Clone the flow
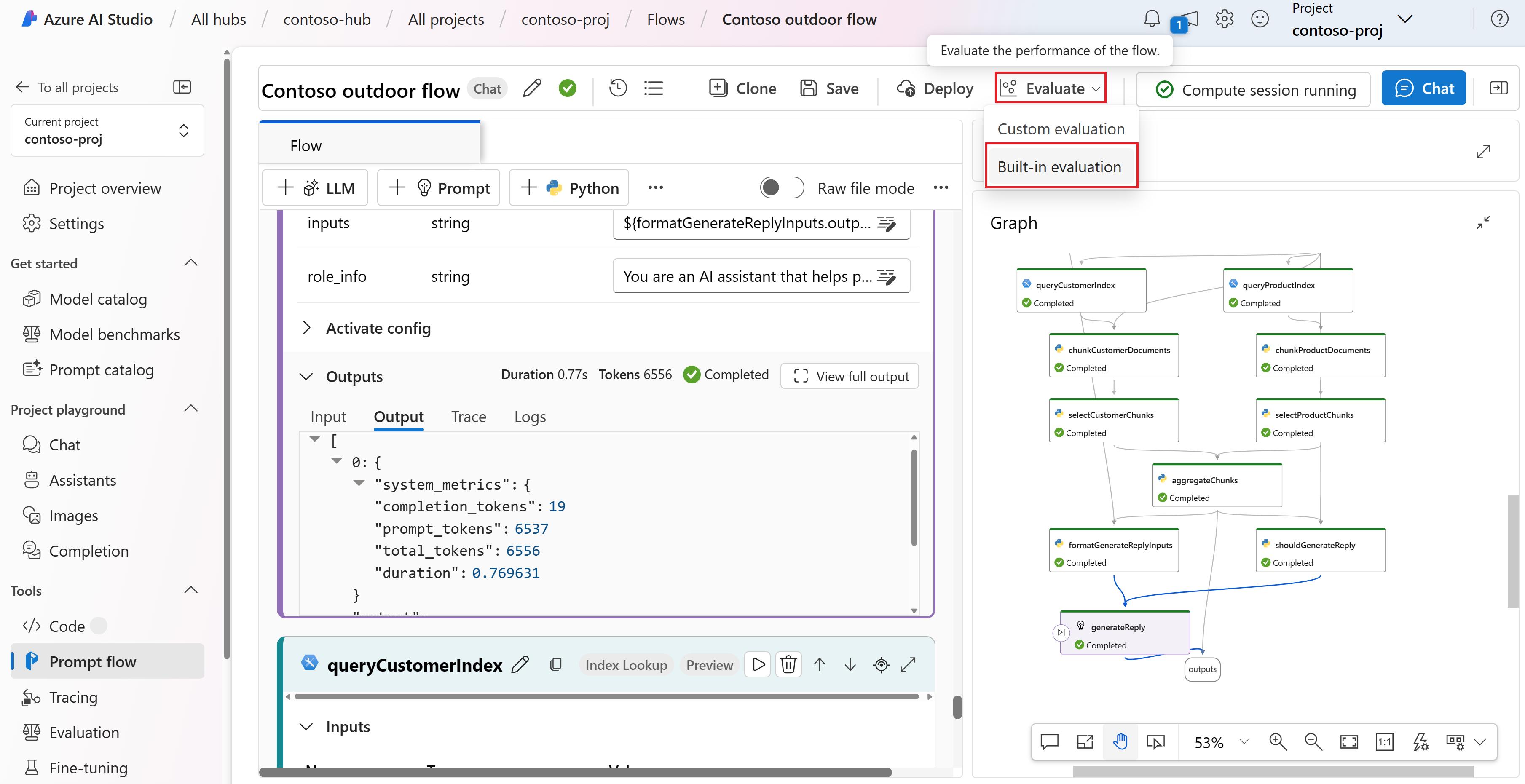Screen dimensions: 1525x784 point(742,88)
